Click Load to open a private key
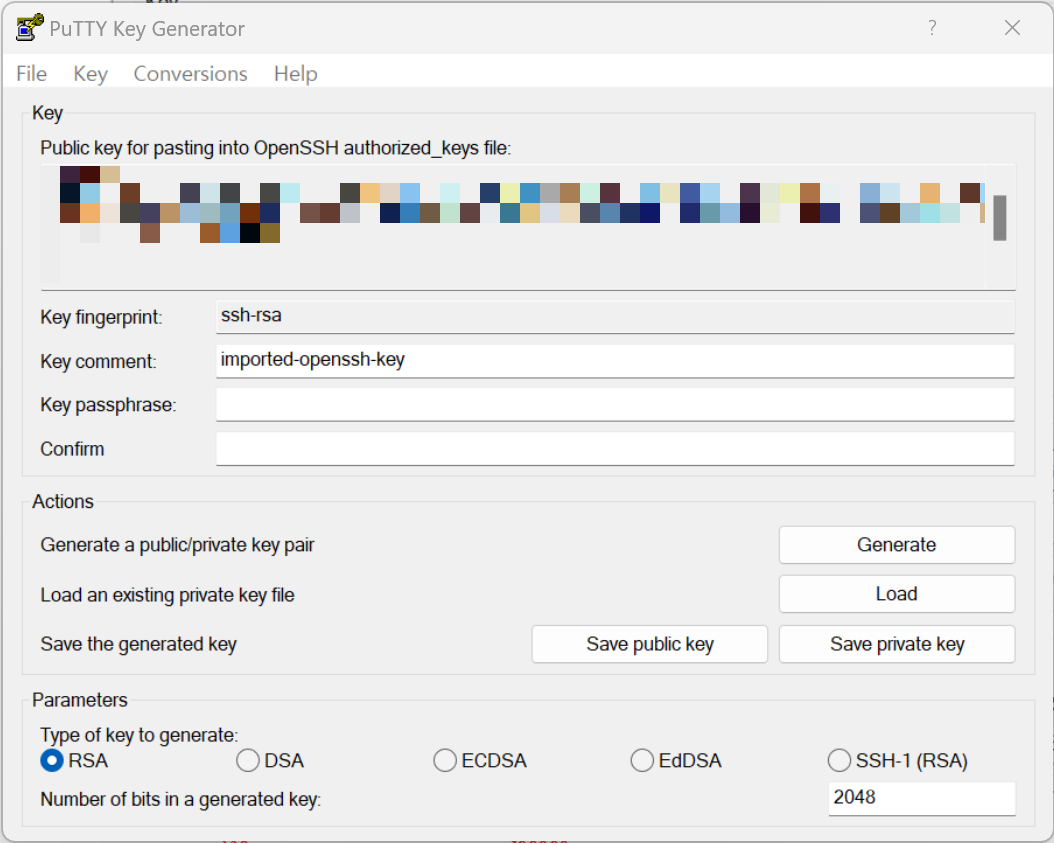1054x843 pixels. pos(897,594)
